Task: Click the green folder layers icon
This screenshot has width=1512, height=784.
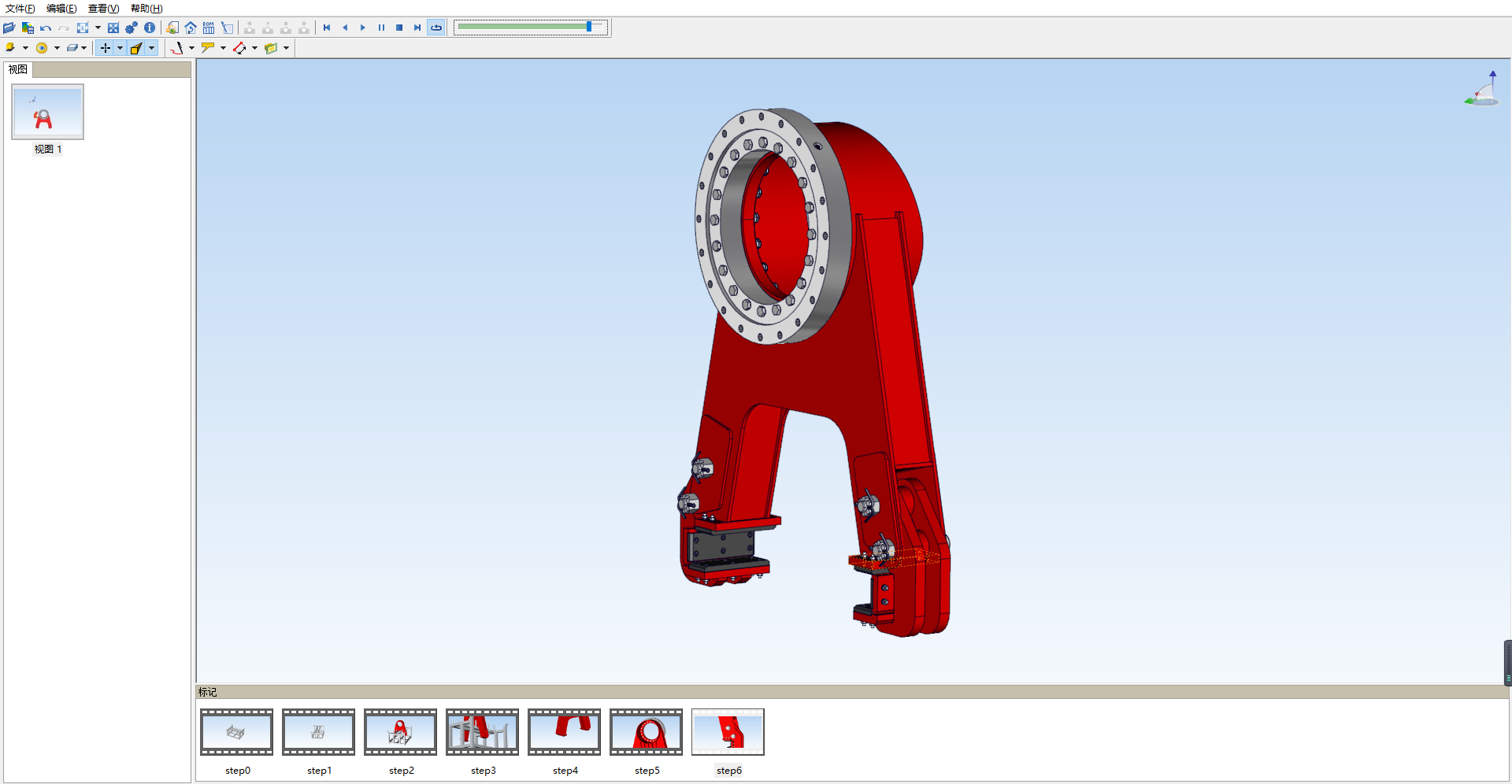Action: (x=271, y=48)
